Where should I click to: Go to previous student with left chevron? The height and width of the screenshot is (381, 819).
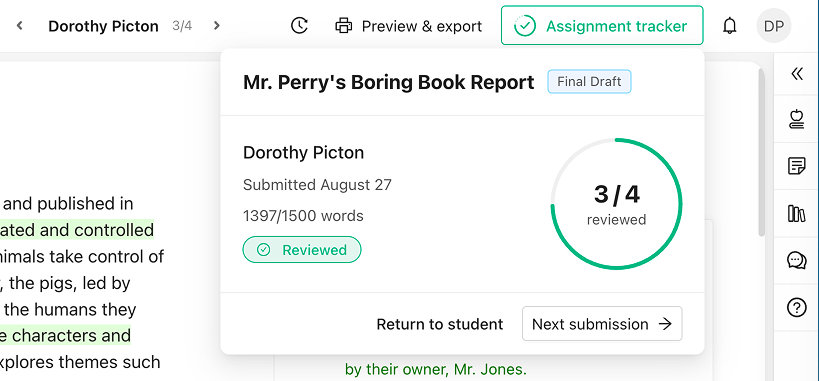click(19, 26)
